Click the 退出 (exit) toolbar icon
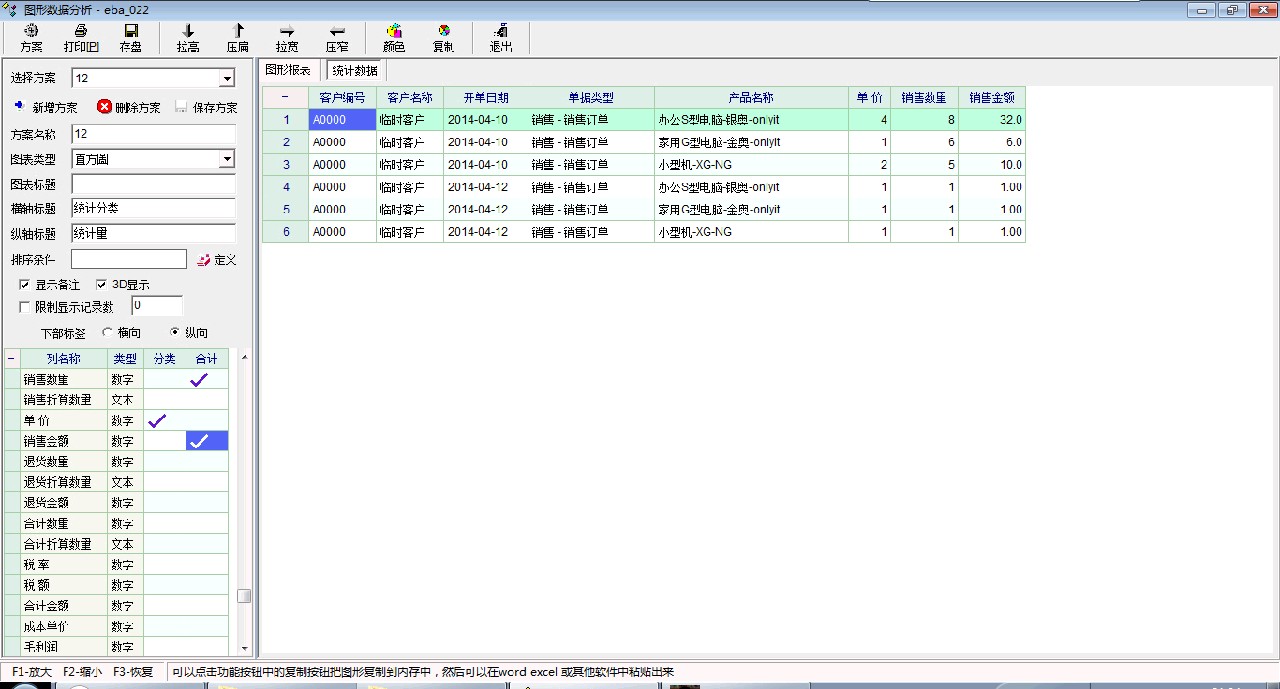Screen dimensions: 1280x689 pyautogui.click(x=501, y=32)
